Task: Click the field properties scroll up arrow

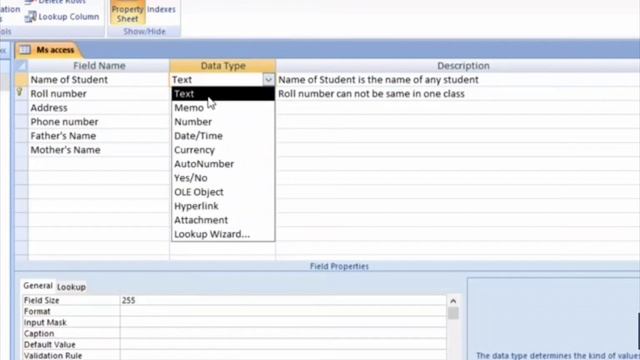Action: click(x=453, y=301)
